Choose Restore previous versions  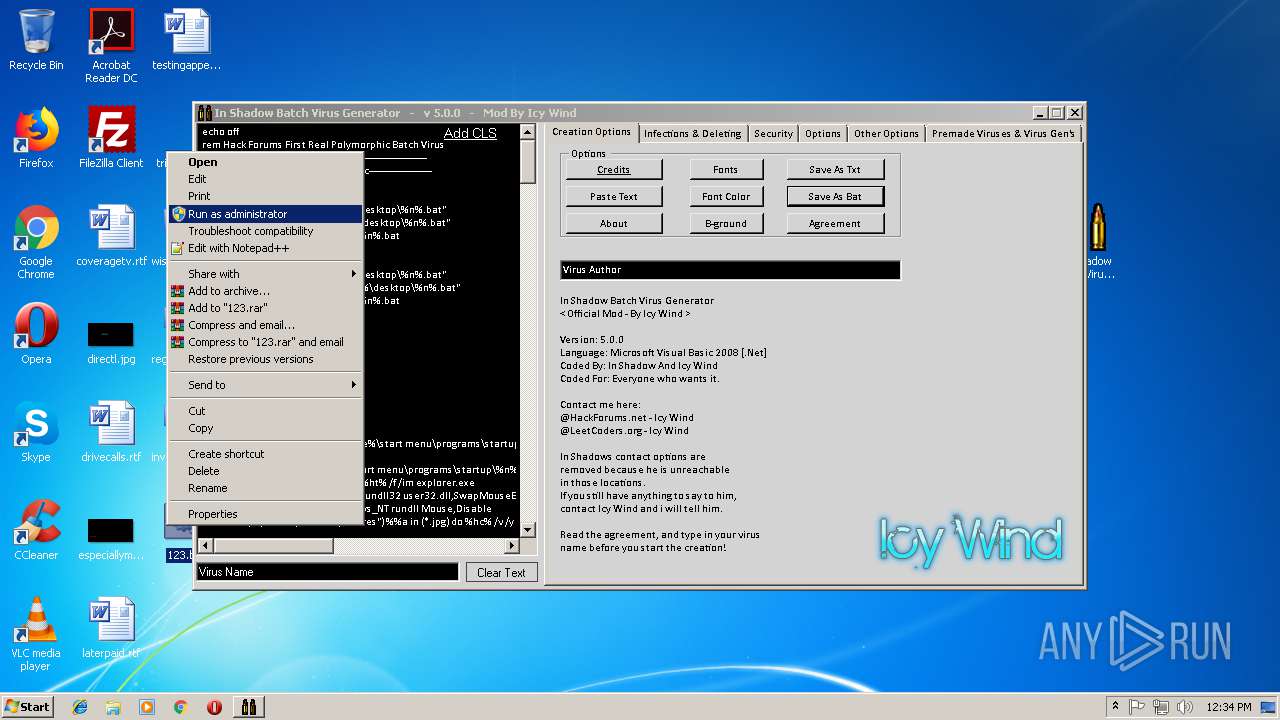coord(265,359)
